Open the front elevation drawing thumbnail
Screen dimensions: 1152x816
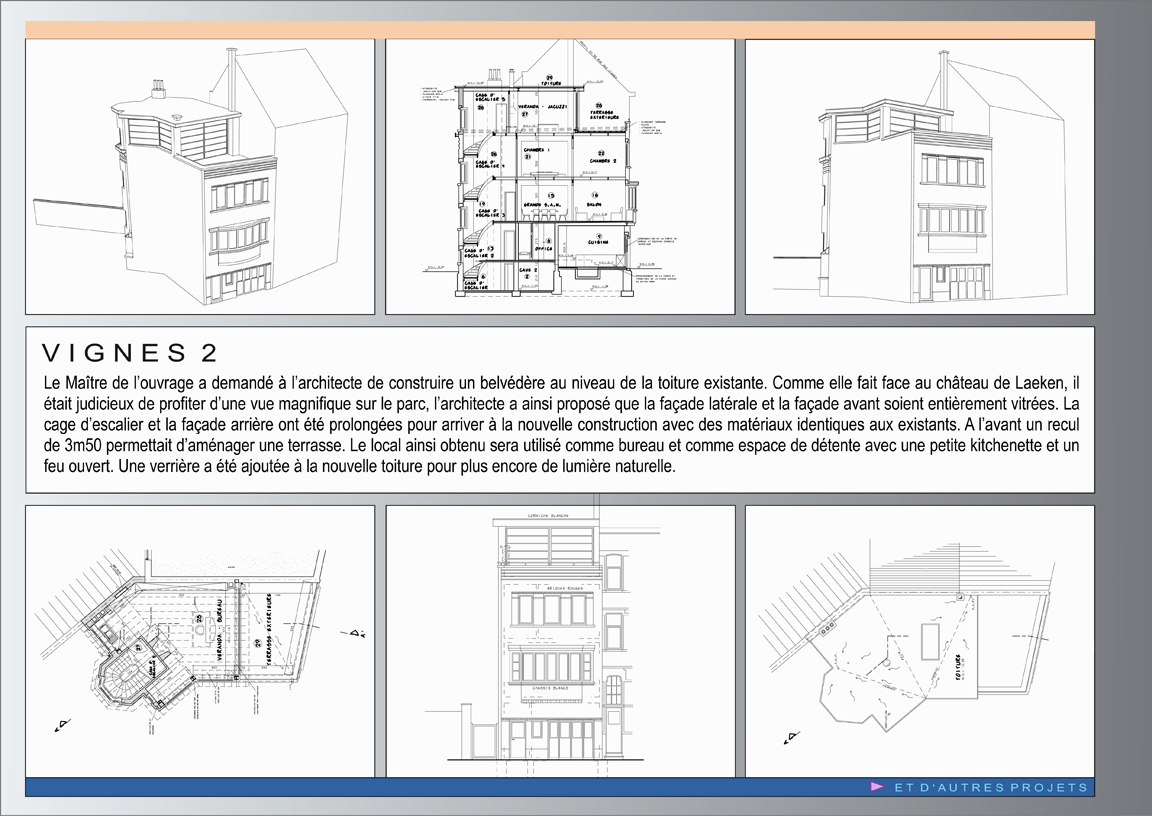pyautogui.click(x=560, y=641)
